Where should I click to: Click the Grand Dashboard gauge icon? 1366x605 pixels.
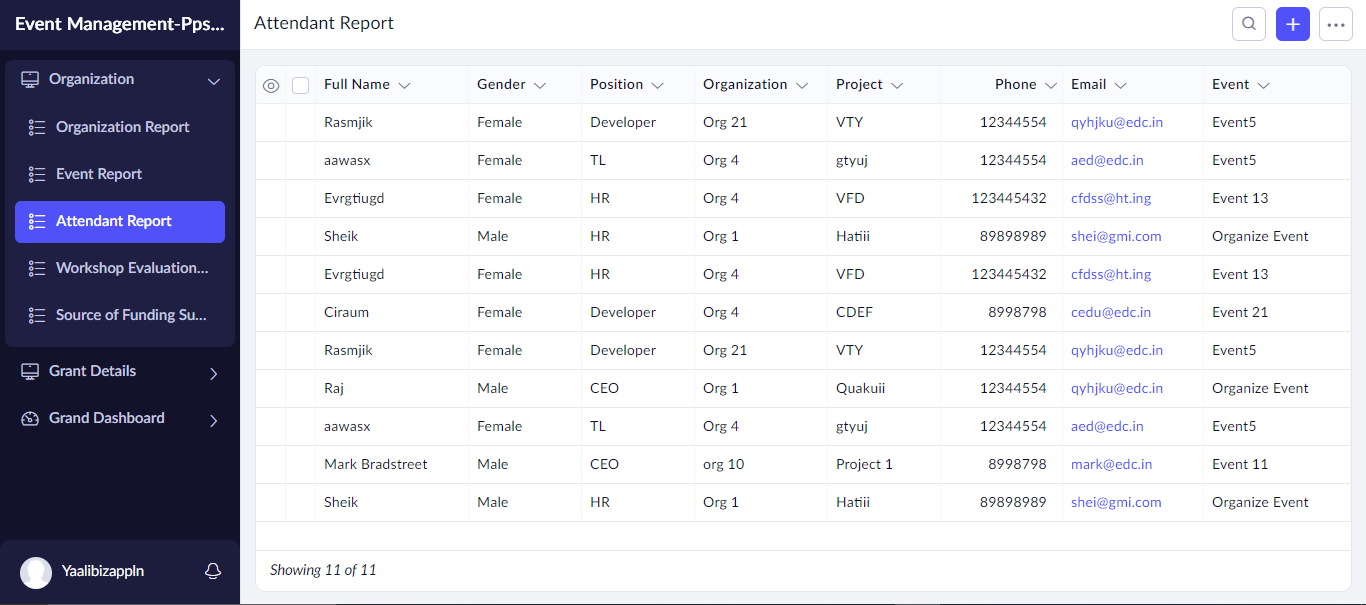[x=30, y=419]
